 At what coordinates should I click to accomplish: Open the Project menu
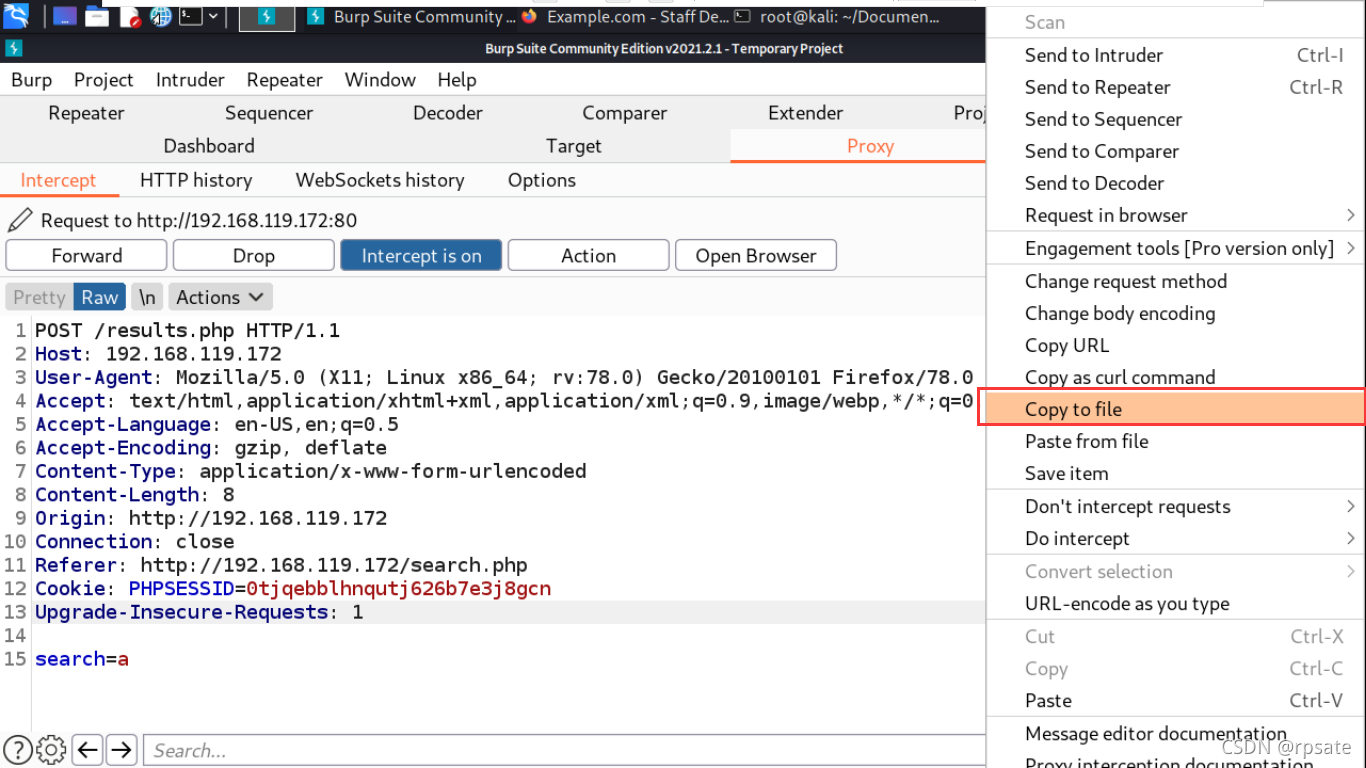[103, 80]
